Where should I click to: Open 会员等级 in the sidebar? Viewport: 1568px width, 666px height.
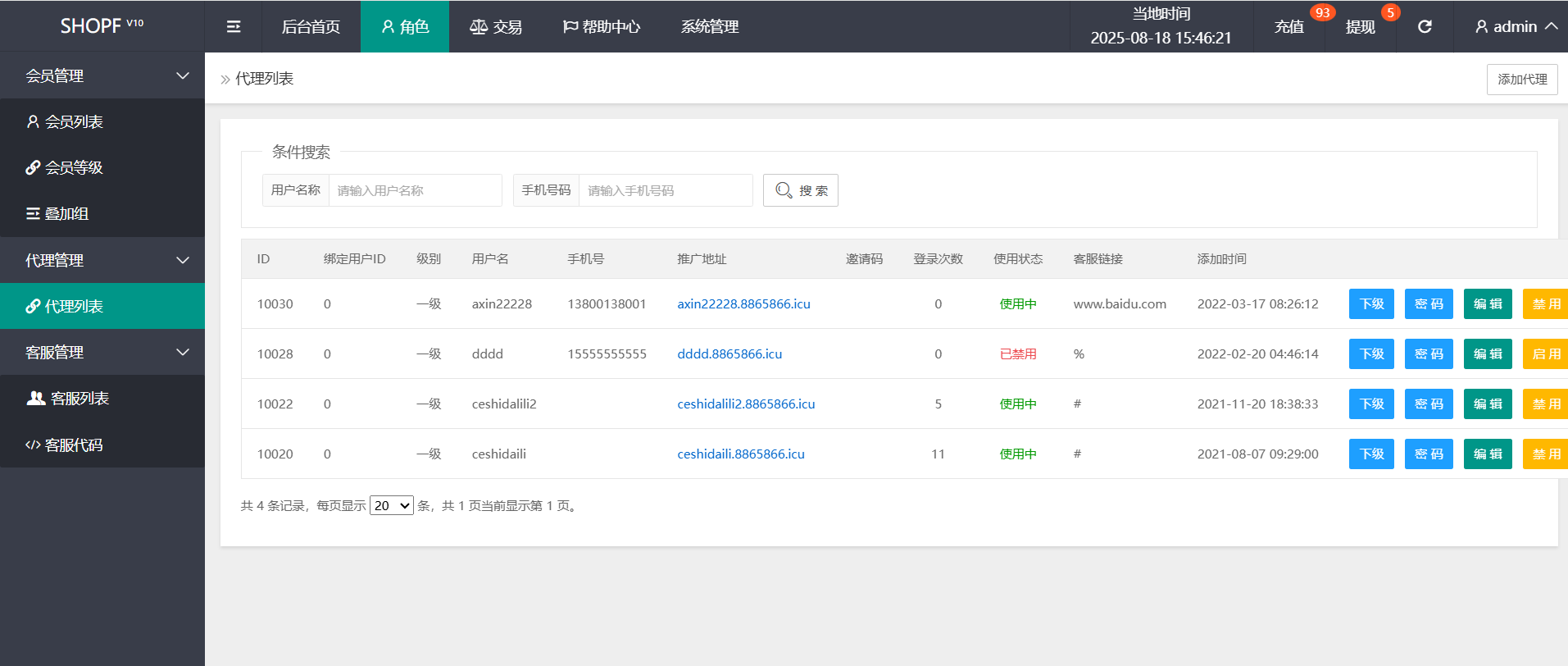coord(74,168)
